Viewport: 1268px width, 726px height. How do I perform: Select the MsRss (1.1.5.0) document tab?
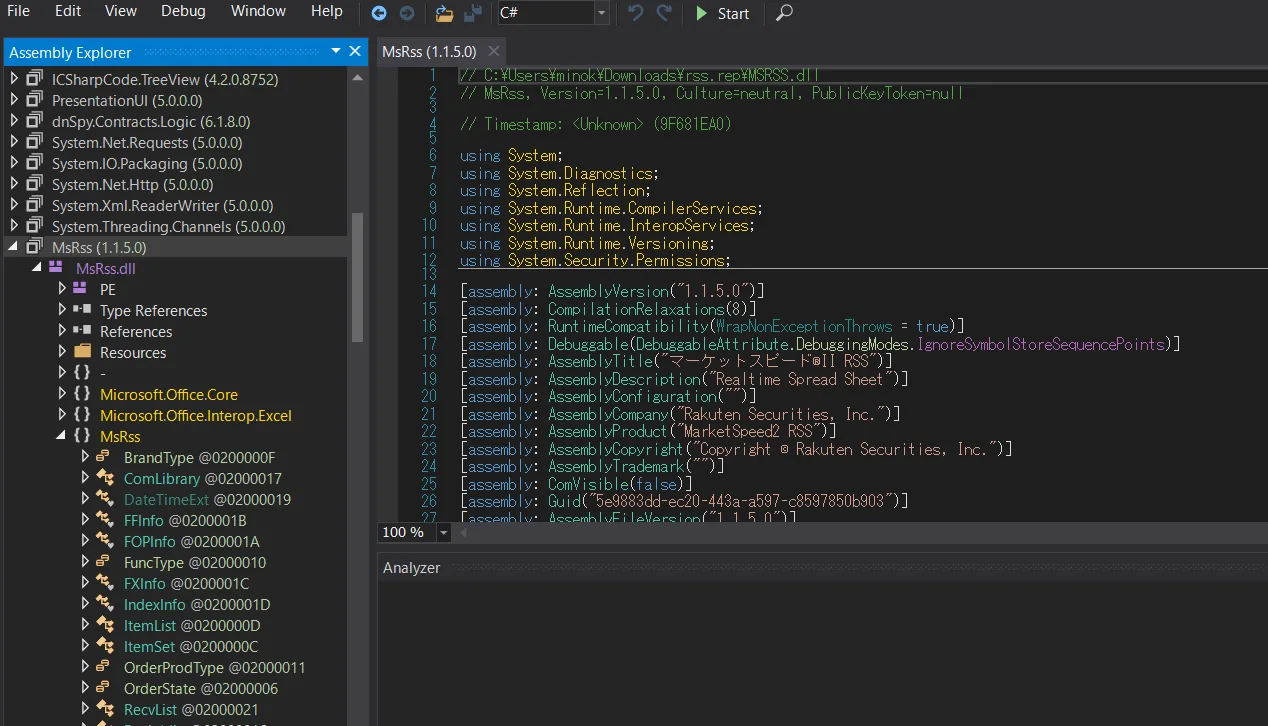click(x=429, y=52)
